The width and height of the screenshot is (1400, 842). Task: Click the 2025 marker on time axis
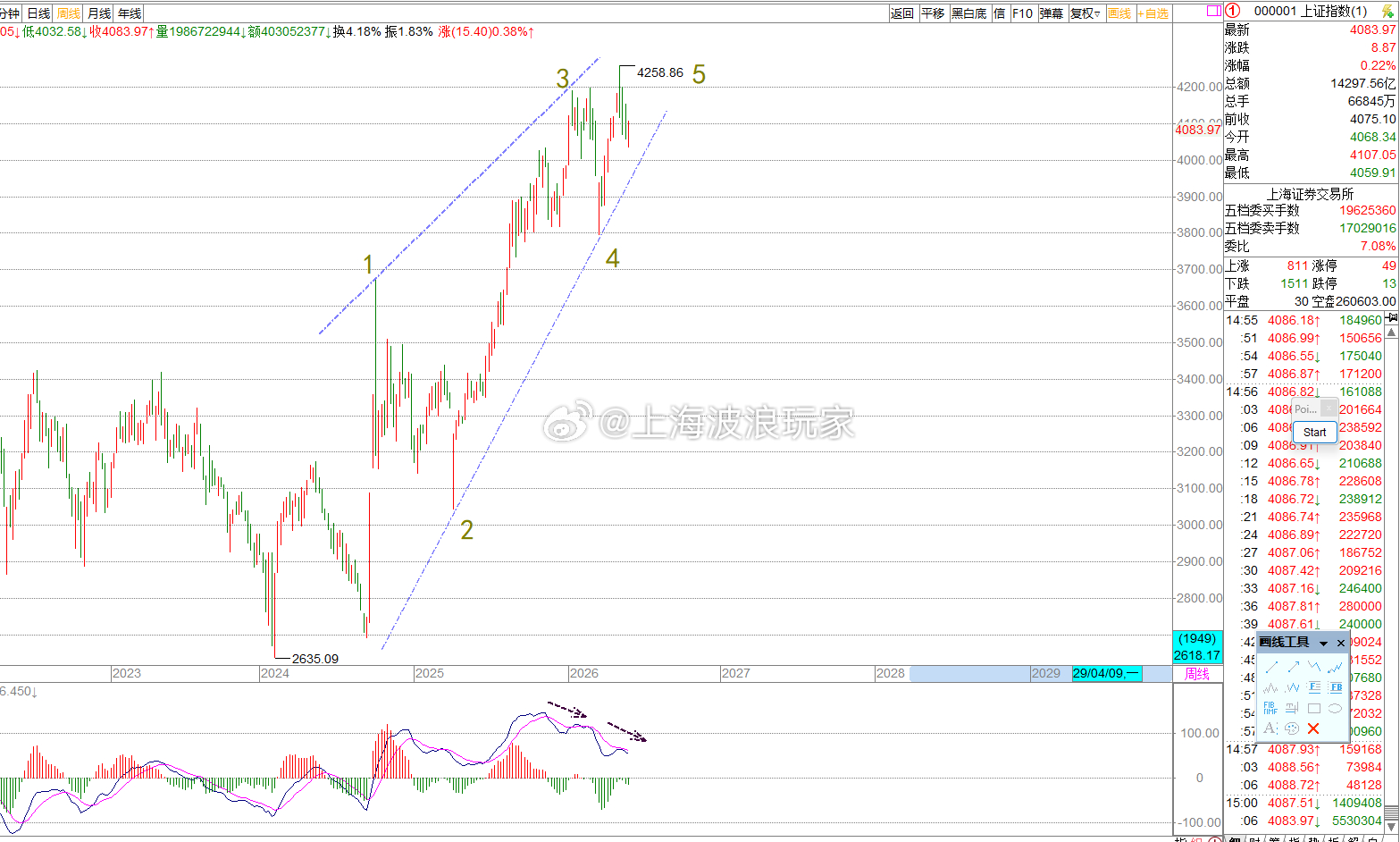pos(430,673)
